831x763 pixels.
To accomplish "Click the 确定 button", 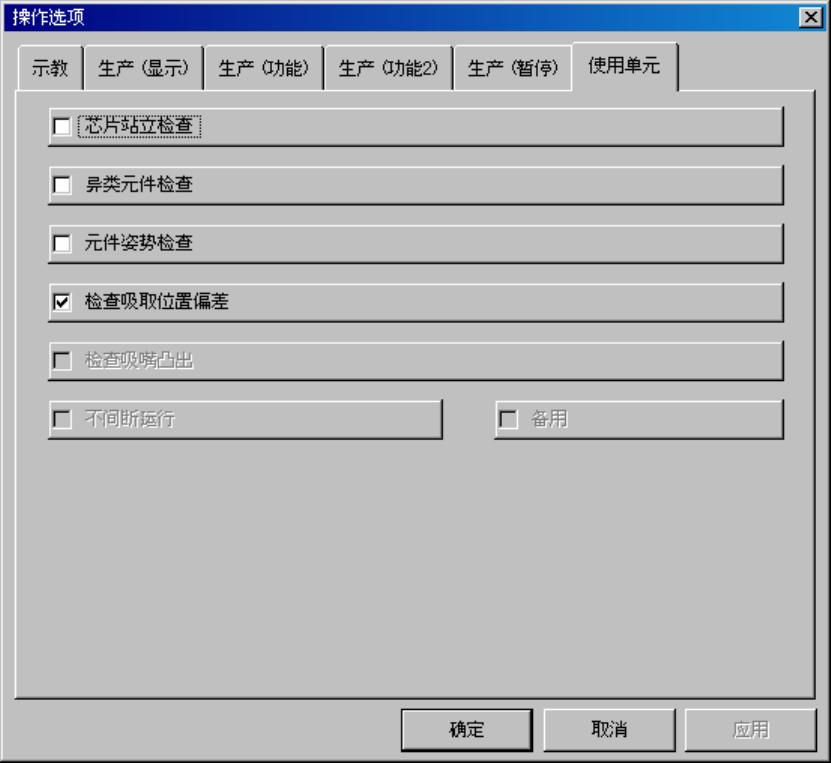I will (467, 730).
